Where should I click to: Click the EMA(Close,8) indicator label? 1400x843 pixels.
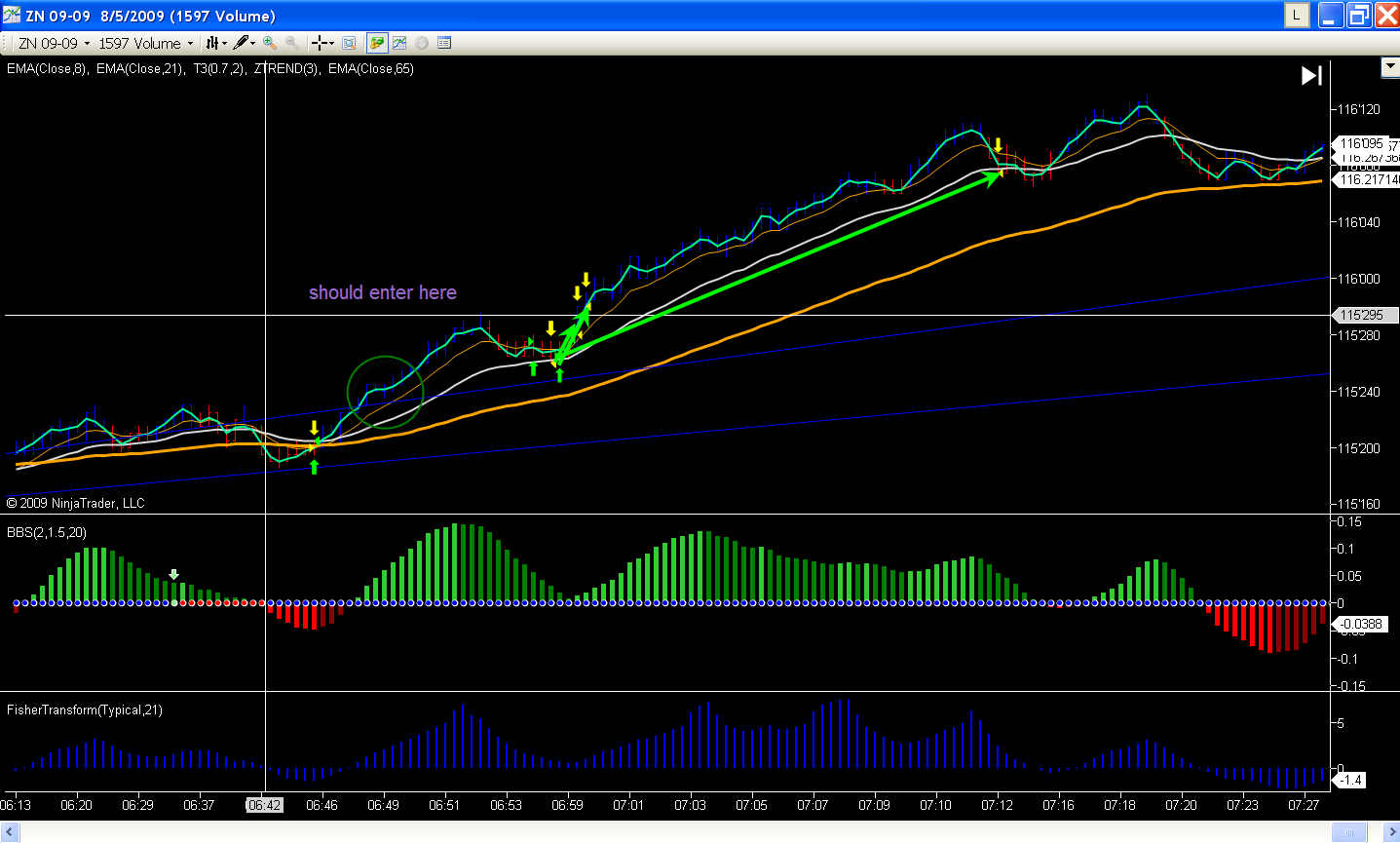47,69
